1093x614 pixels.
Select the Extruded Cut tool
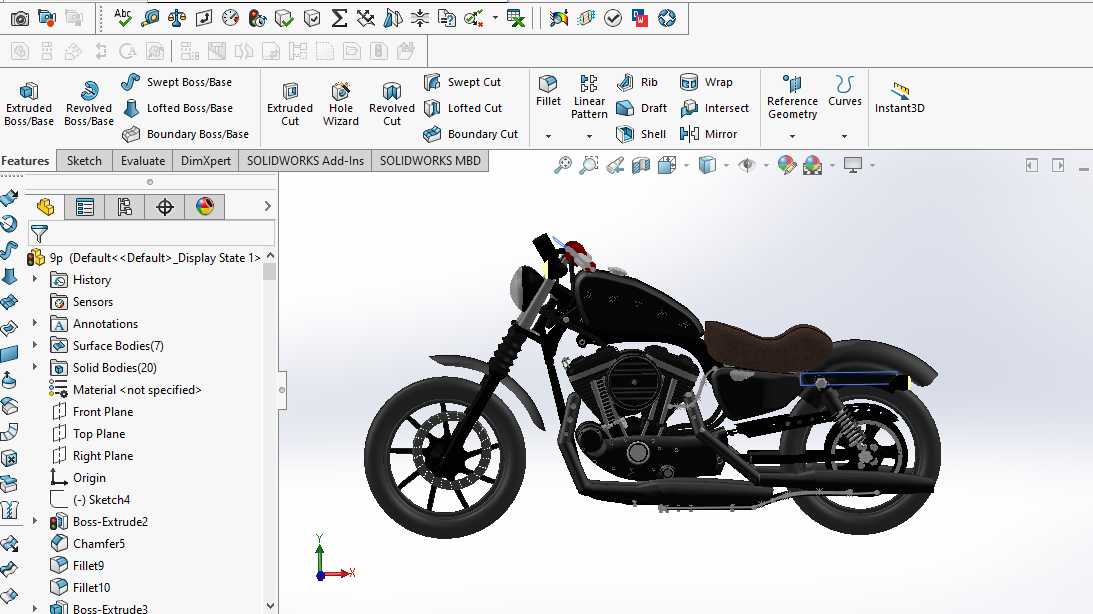[290, 103]
